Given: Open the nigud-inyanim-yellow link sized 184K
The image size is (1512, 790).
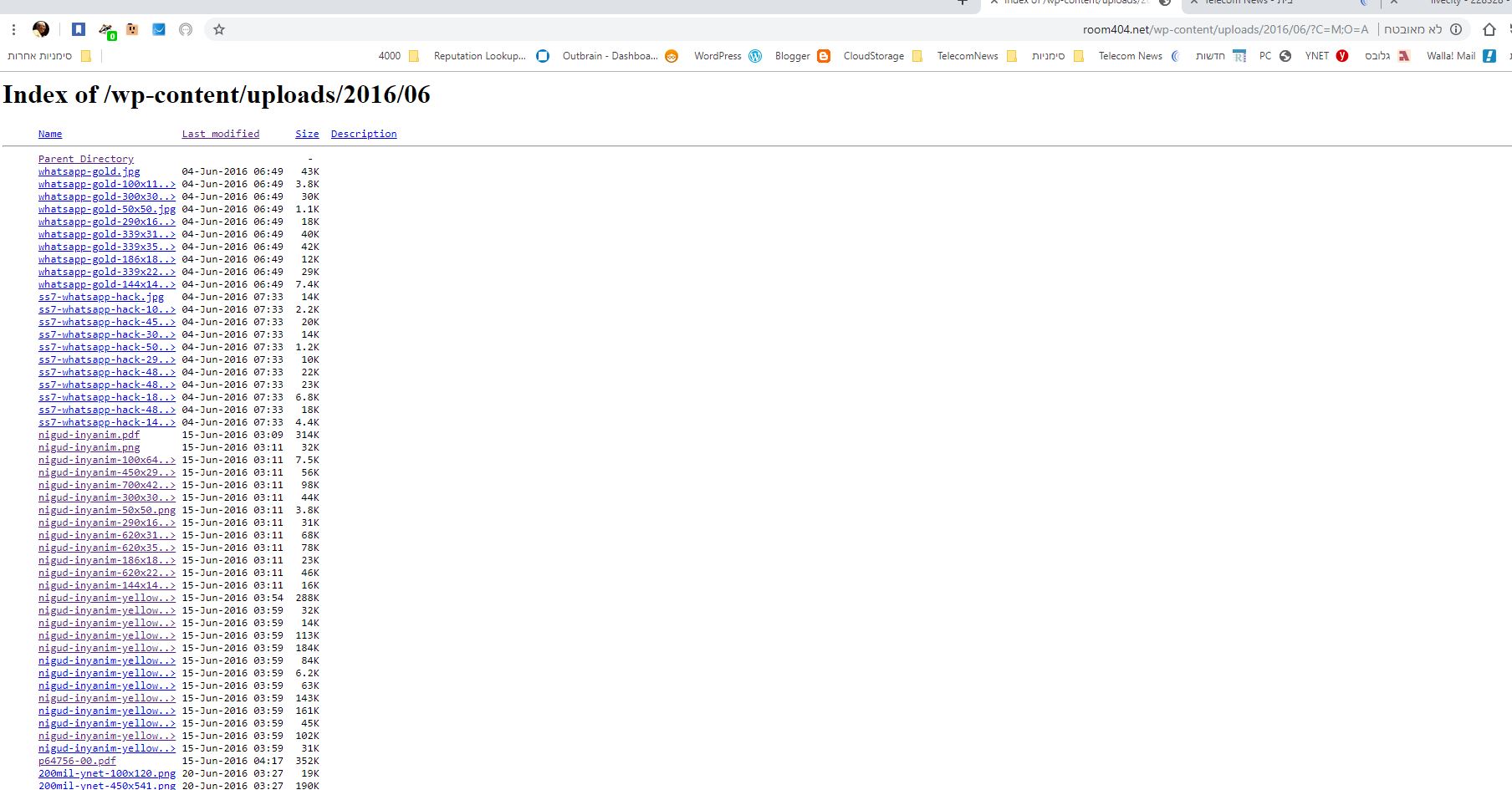Looking at the screenshot, I should coord(107,648).
